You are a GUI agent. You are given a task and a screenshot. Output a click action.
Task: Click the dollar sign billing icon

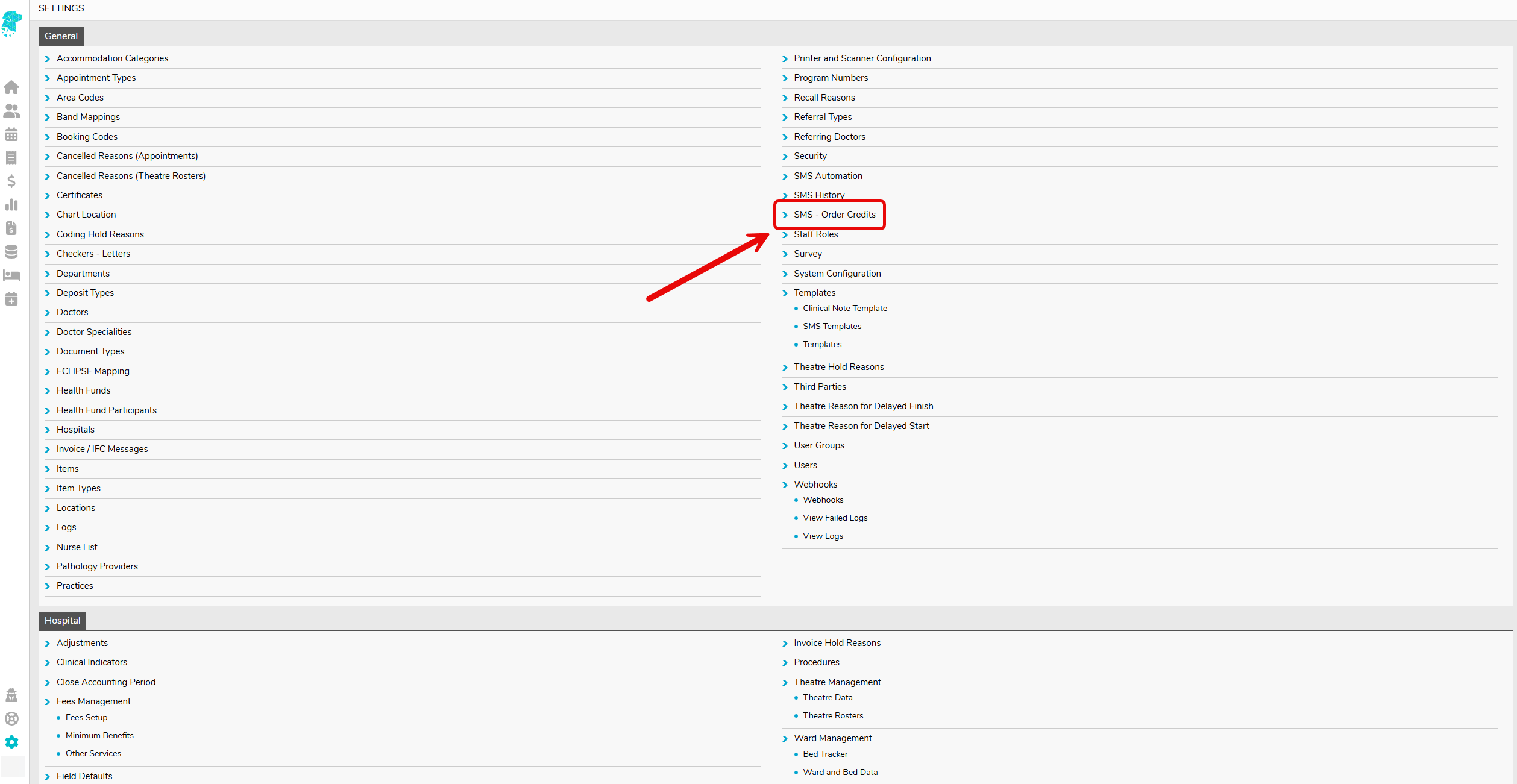coord(11,181)
